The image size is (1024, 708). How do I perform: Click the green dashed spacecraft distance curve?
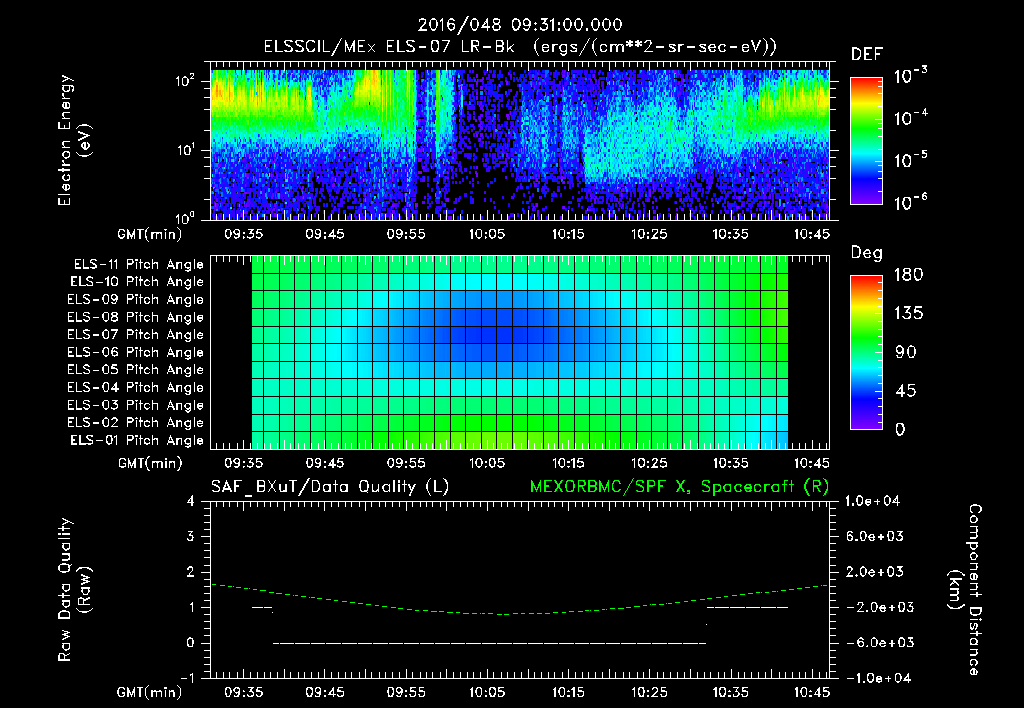pyautogui.click(x=520, y=600)
